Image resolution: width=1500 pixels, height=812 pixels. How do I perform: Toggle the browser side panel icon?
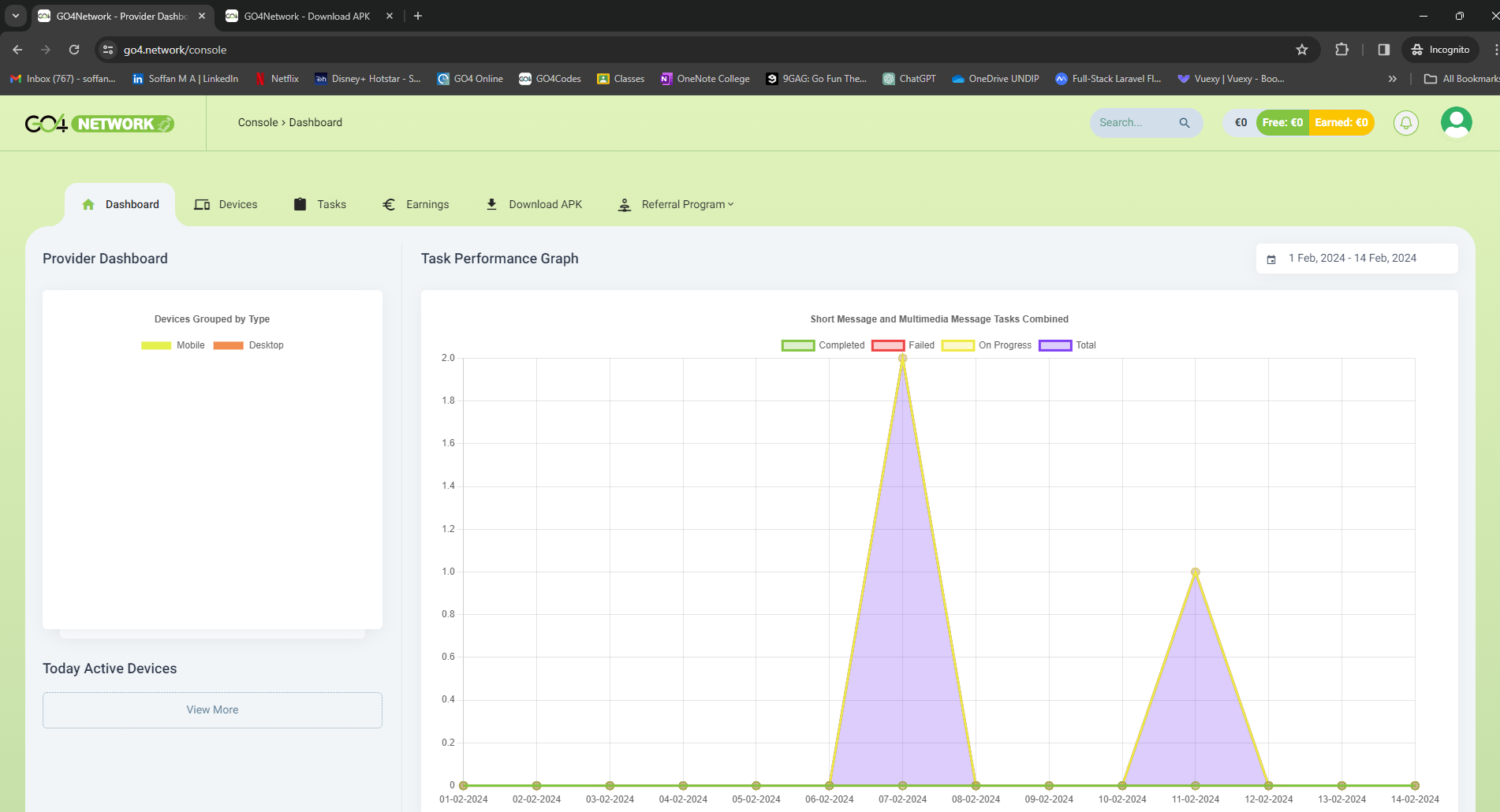click(1383, 50)
